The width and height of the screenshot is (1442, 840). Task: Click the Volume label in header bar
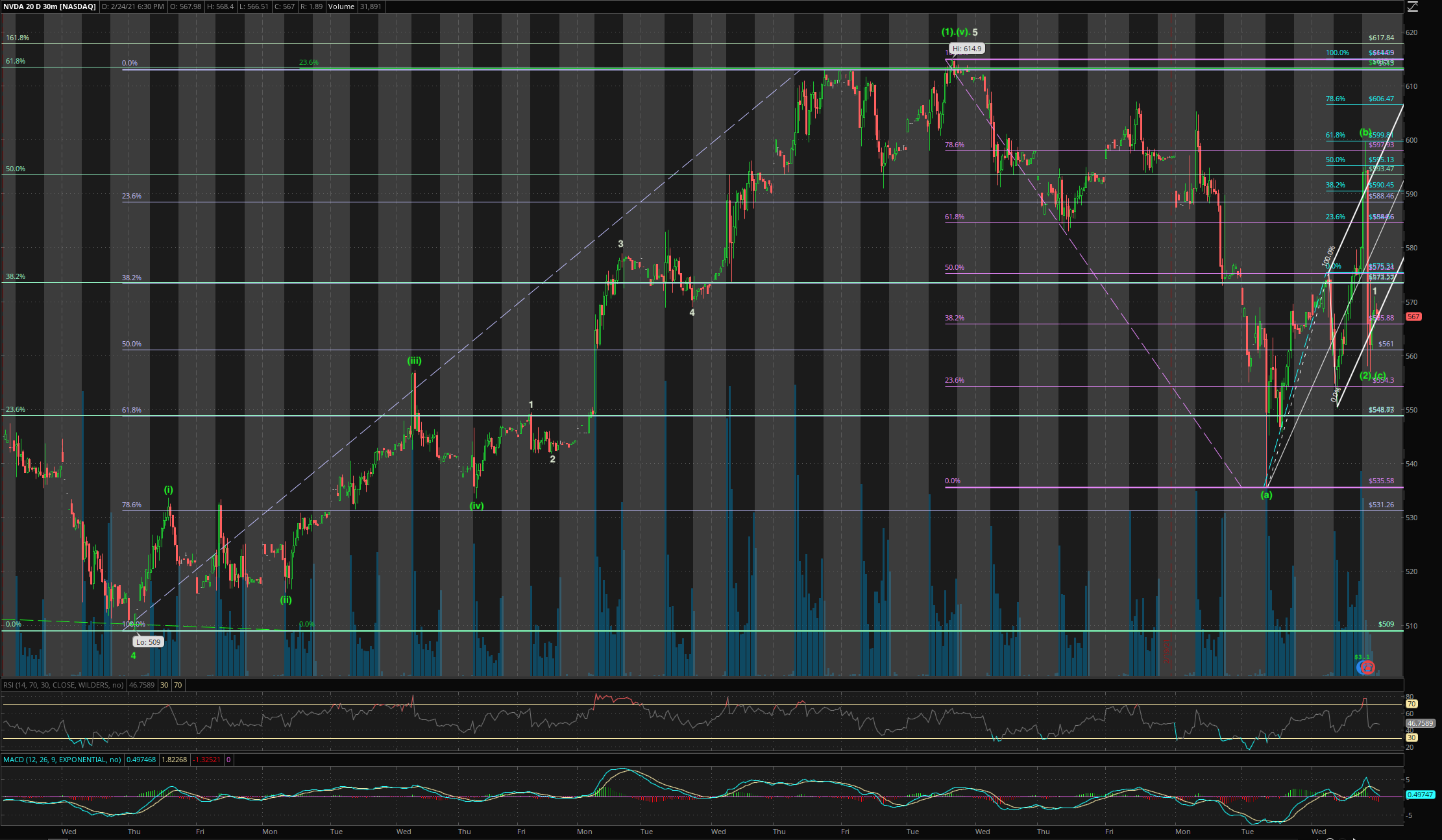point(341,6)
